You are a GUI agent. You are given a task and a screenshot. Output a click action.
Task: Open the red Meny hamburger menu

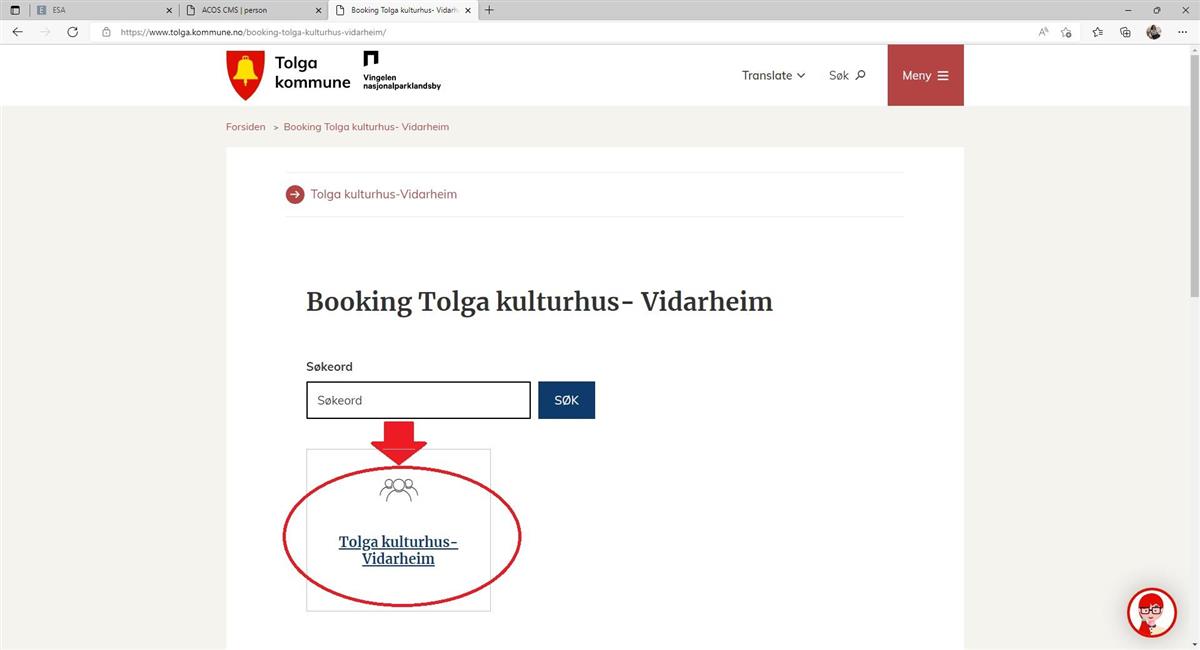(x=925, y=75)
